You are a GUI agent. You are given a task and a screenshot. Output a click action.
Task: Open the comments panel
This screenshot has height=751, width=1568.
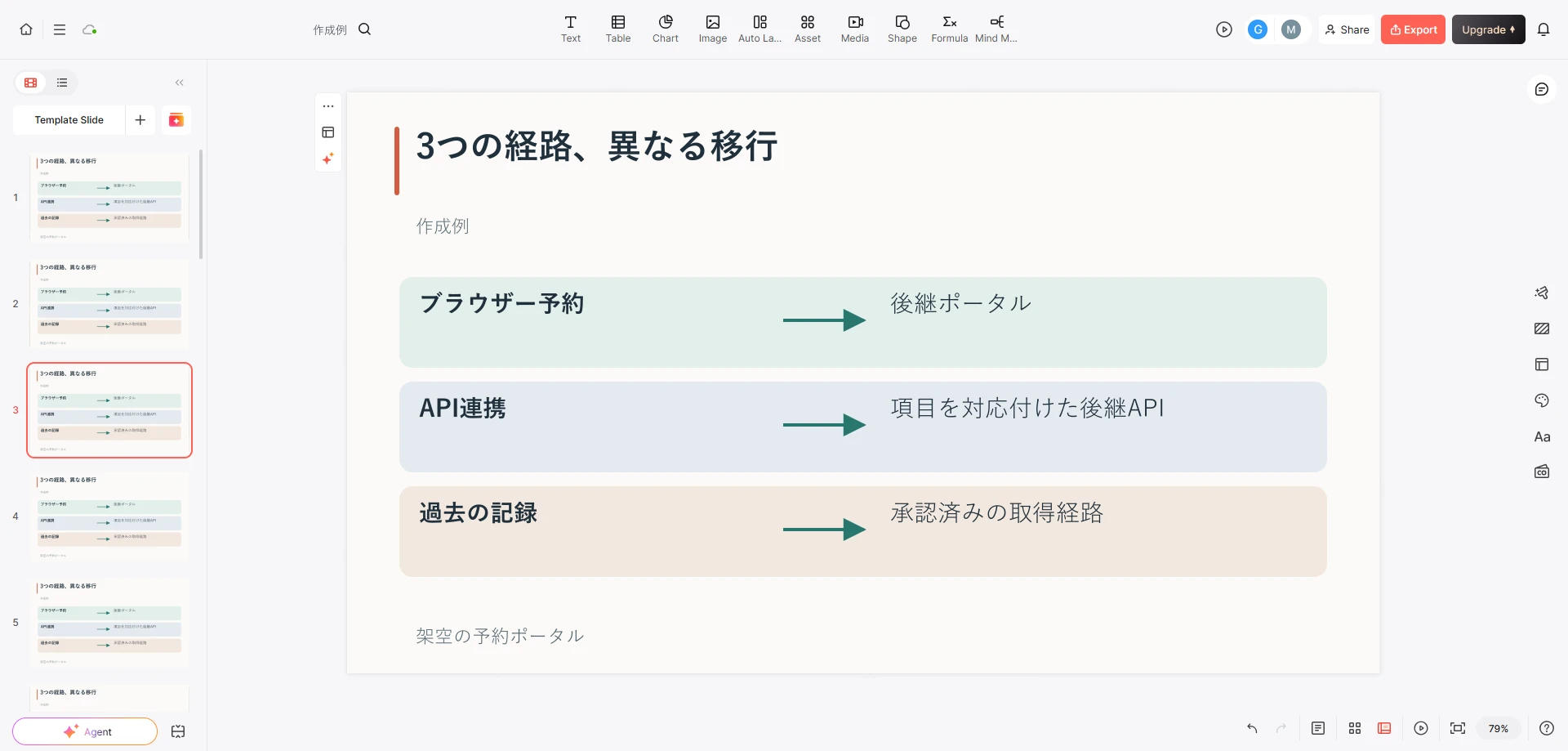[x=1542, y=89]
